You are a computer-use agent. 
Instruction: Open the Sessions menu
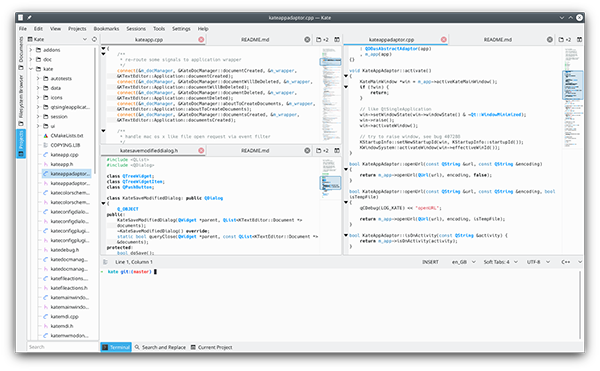136,29
